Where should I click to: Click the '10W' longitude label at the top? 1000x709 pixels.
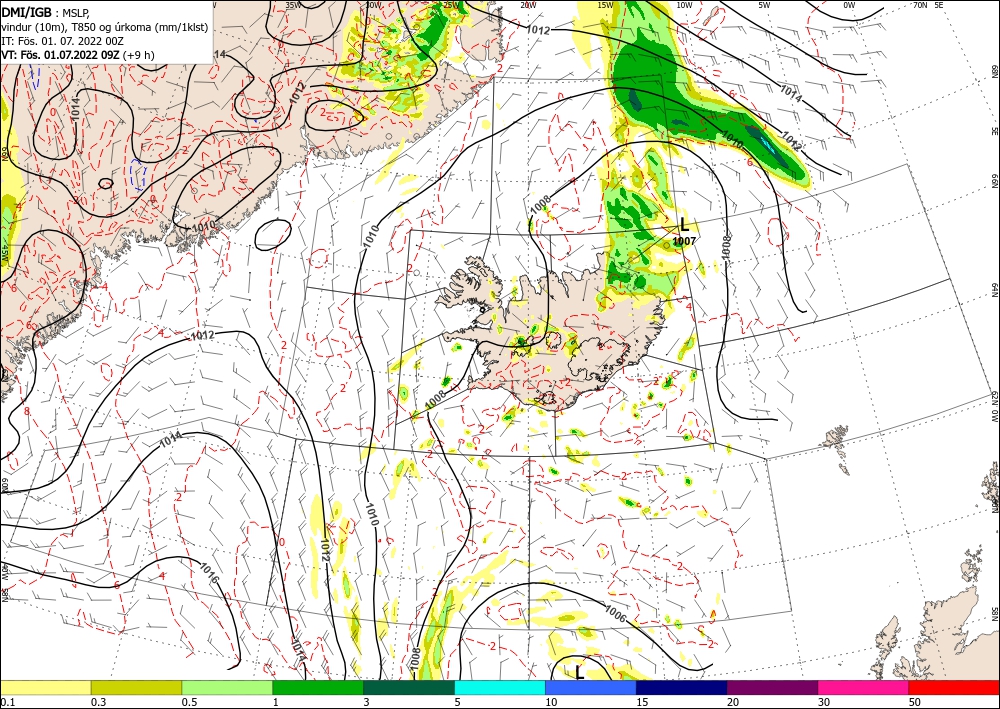pyautogui.click(x=684, y=5)
